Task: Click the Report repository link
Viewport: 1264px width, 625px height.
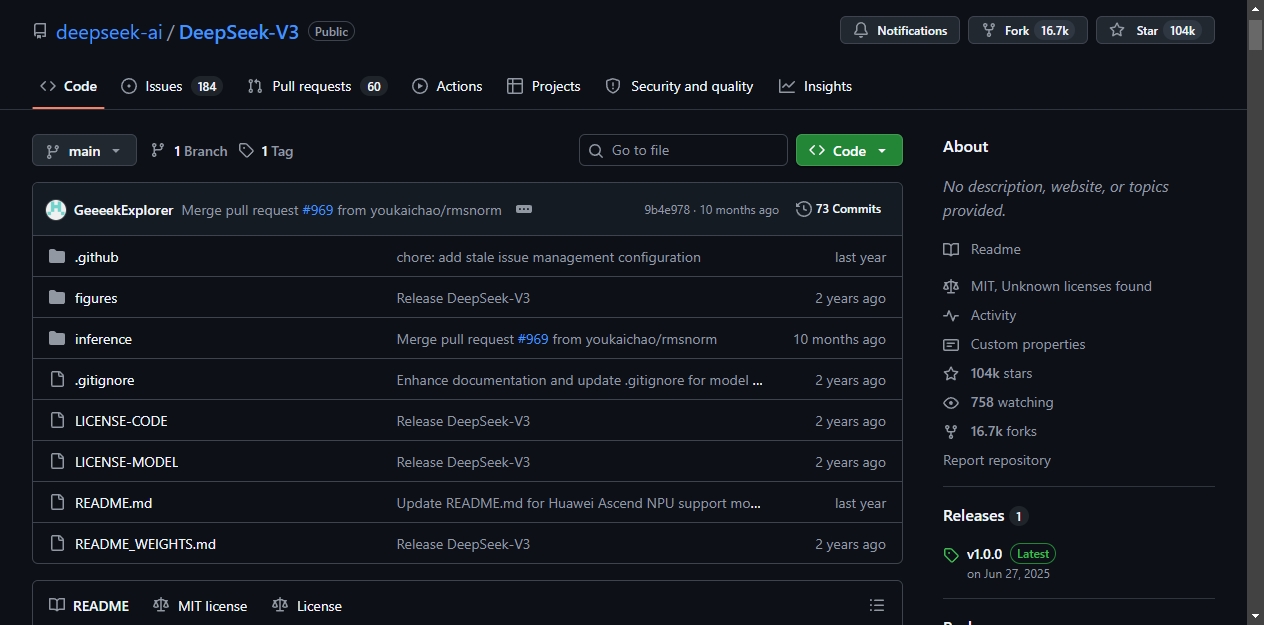Action: [x=997, y=460]
